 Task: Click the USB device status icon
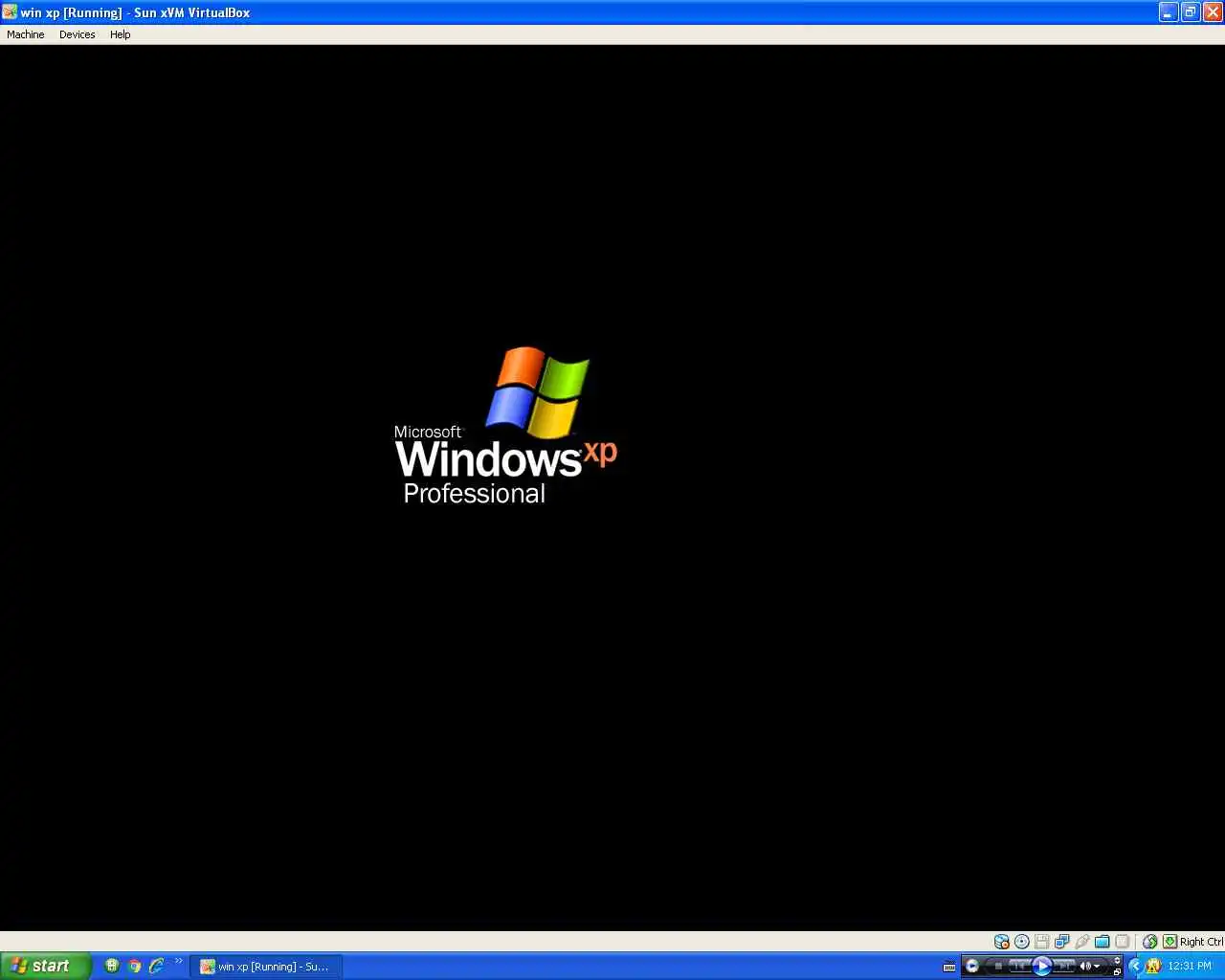click(1082, 942)
